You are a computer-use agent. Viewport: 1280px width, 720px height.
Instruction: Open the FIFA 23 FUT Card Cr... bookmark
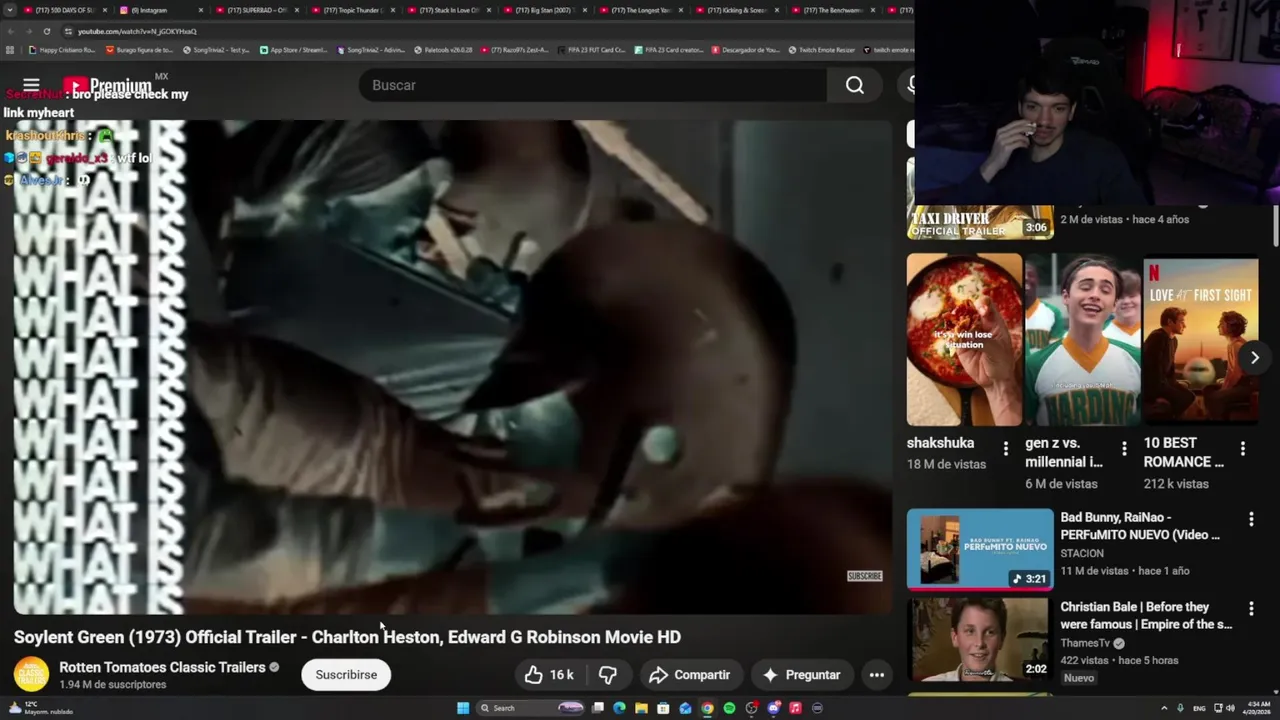coord(591,49)
